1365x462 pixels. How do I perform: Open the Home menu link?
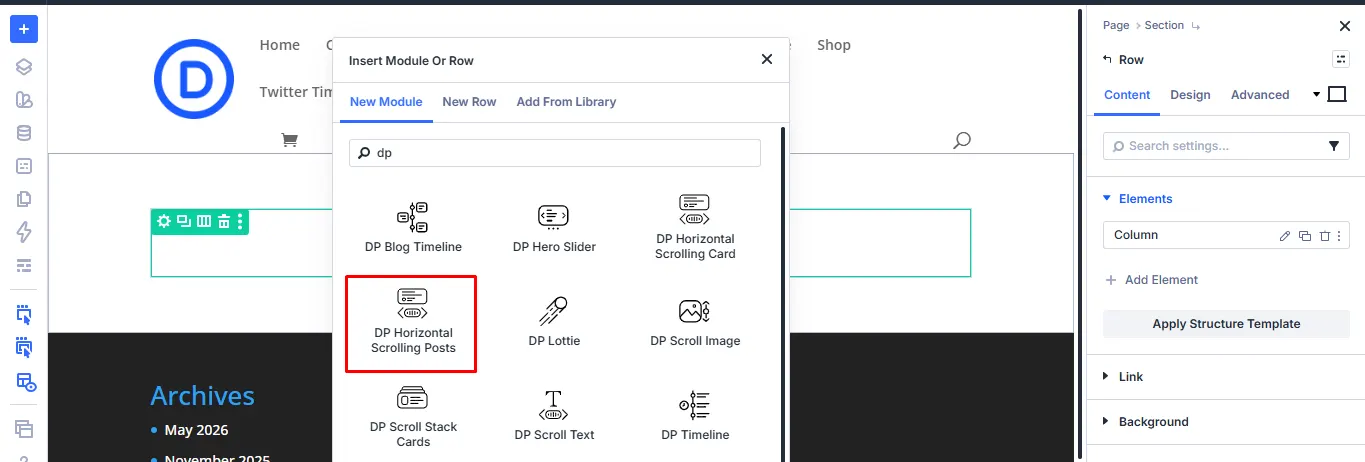pyautogui.click(x=280, y=45)
